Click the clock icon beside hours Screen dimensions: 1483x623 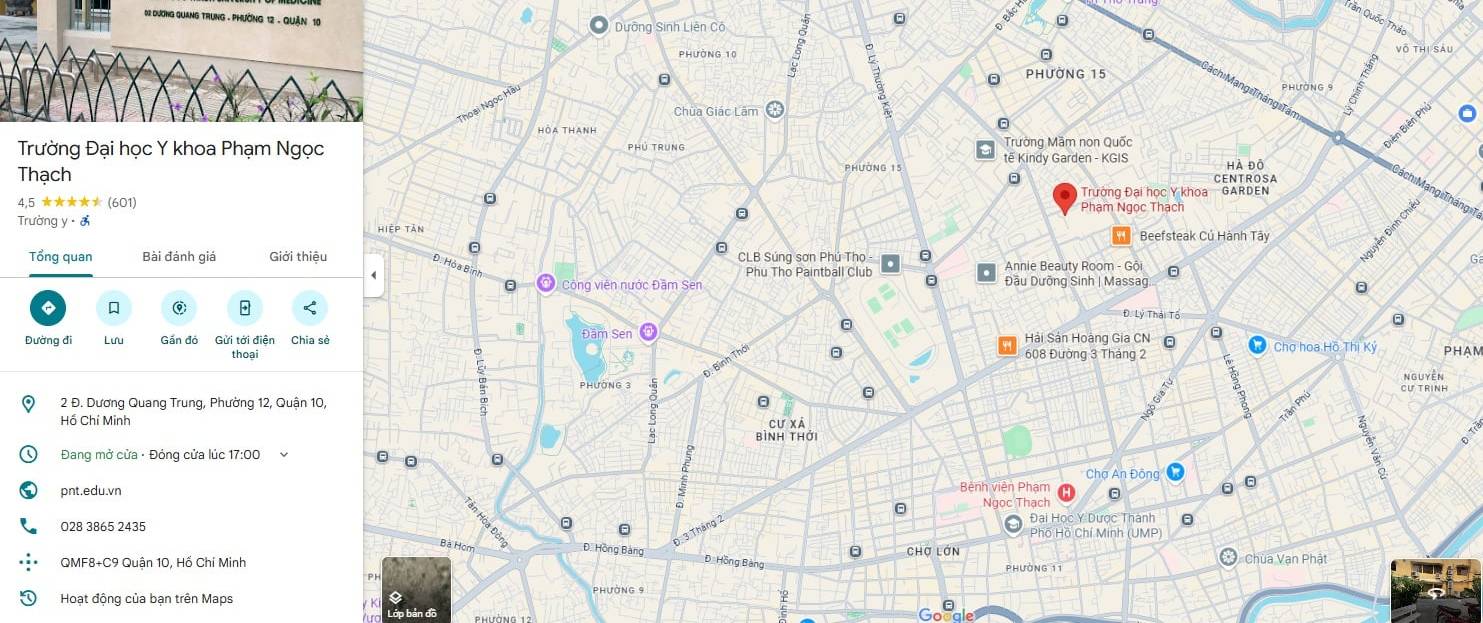point(28,455)
